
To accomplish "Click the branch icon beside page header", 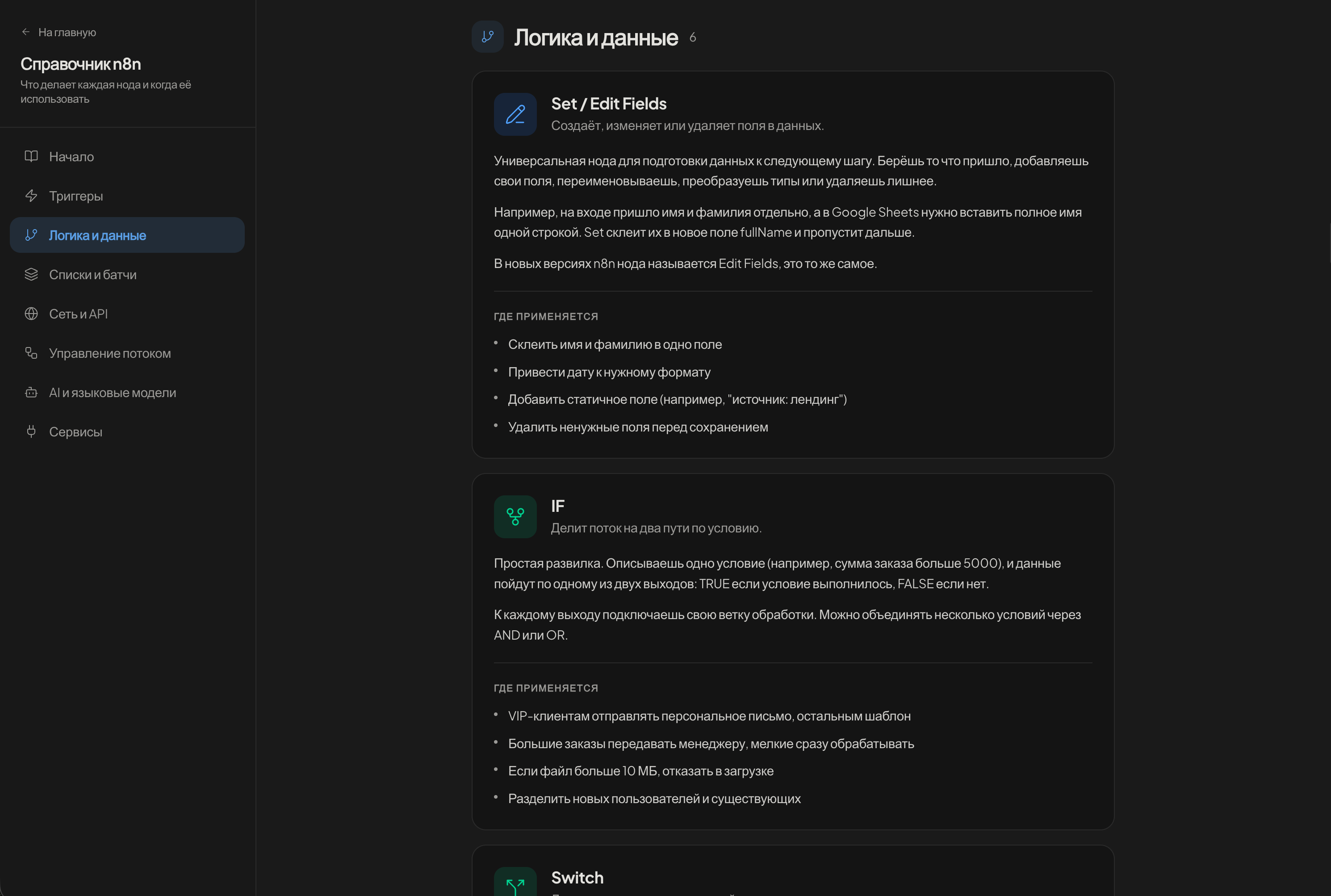I will click(x=487, y=37).
